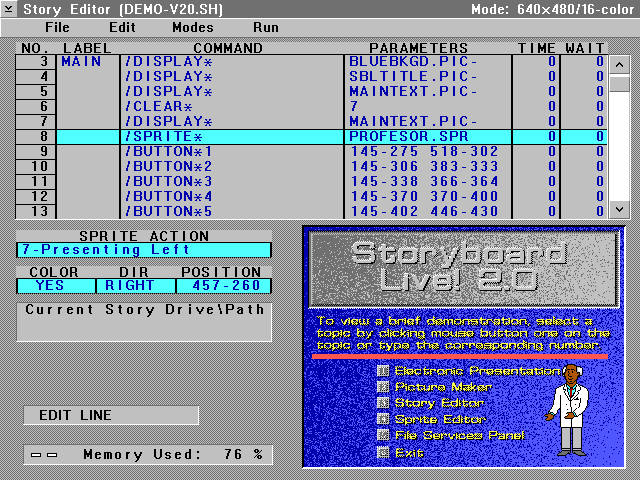Screen dimensions: 640x480
Task: Open the File menu
Action: tap(57, 27)
